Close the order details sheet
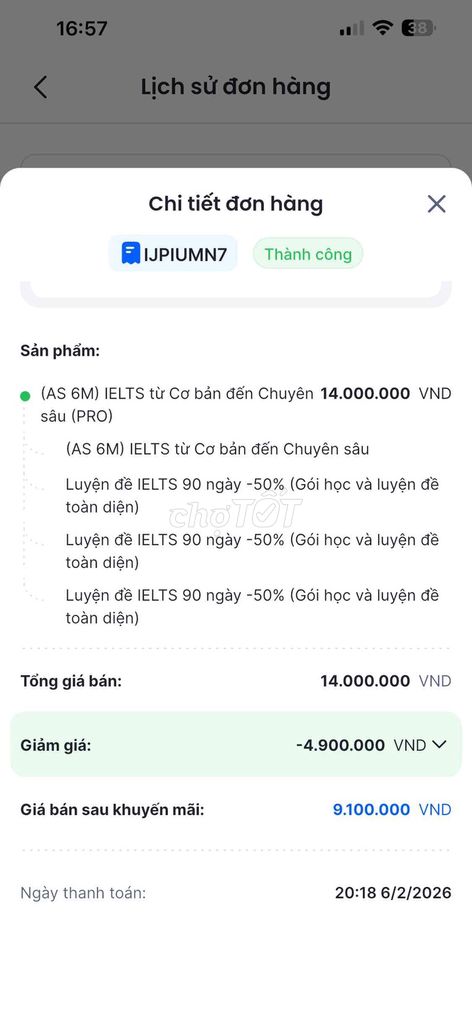Viewport: 472px width, 1024px height. [x=436, y=204]
